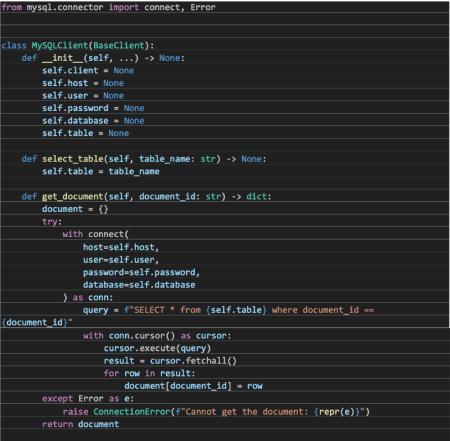The height and width of the screenshot is (441, 450).
Task: Click the self.database = None line
Action: (x=93, y=121)
